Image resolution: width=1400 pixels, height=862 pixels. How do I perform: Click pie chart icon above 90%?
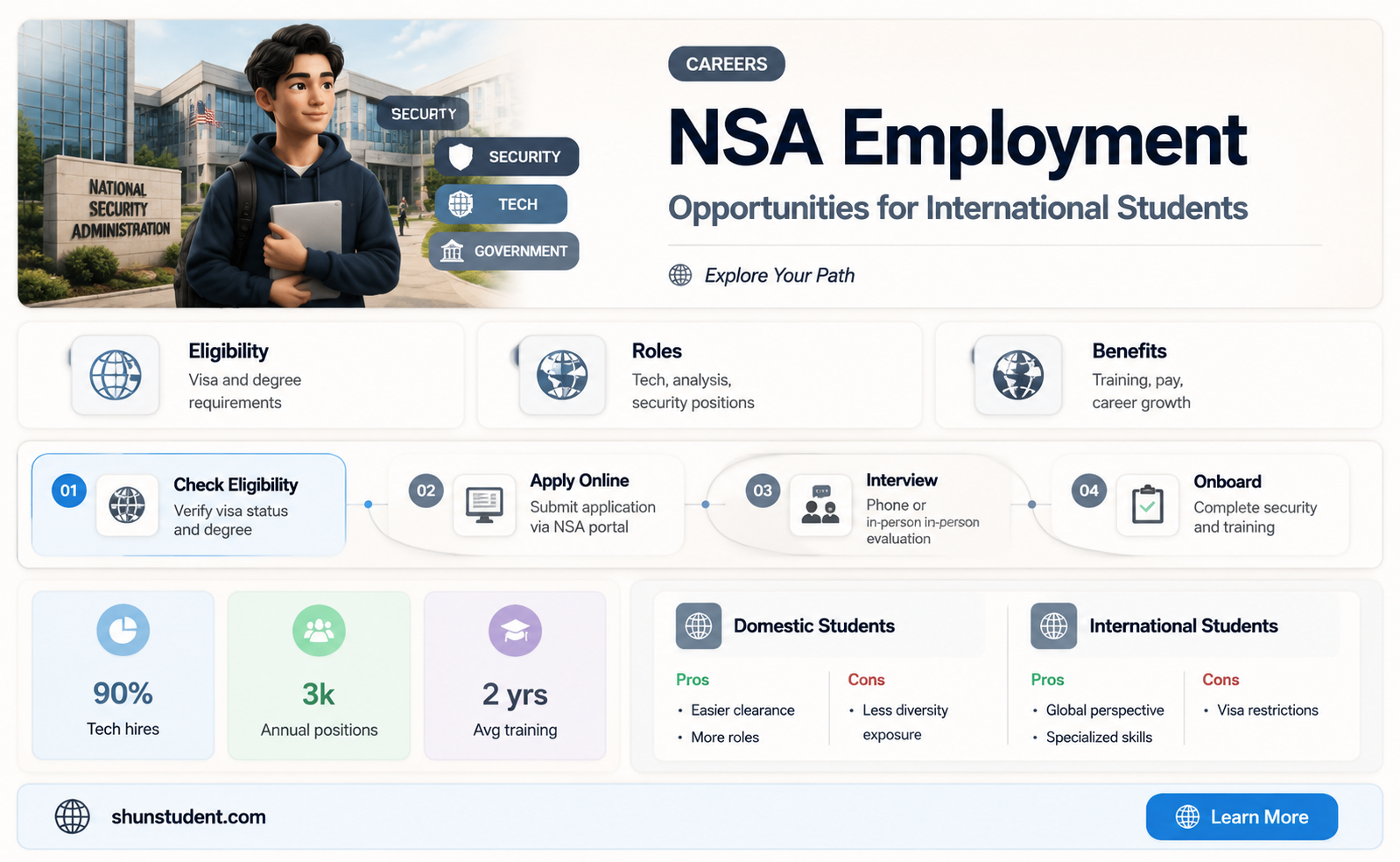click(x=123, y=630)
